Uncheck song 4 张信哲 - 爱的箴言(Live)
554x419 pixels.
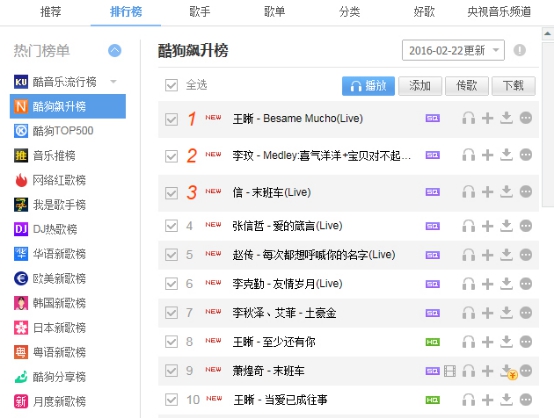(171, 226)
